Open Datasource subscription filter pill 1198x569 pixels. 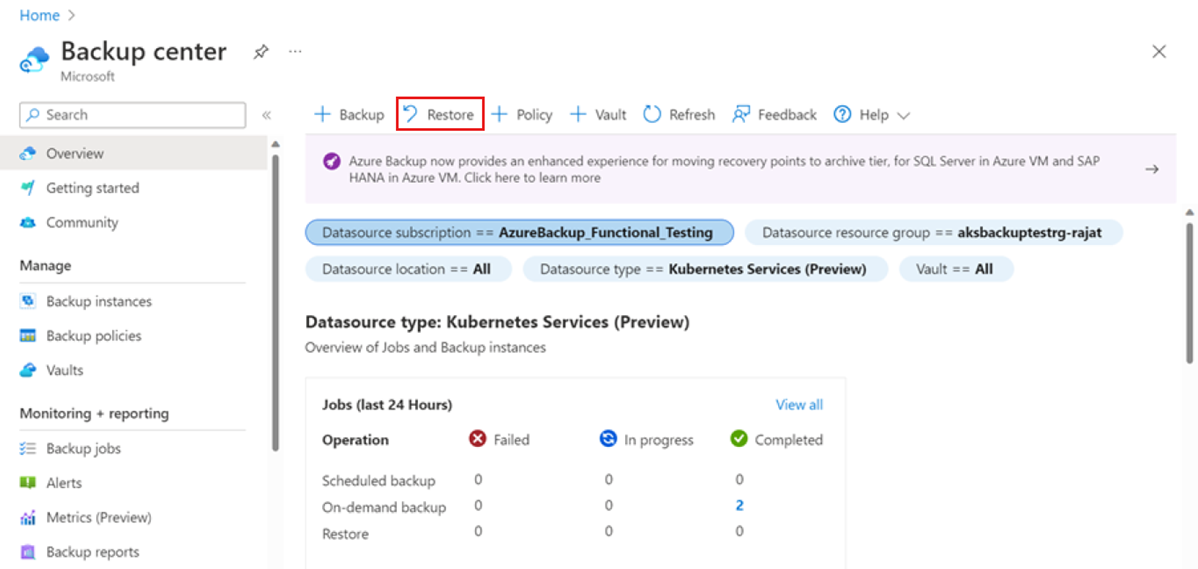click(x=518, y=233)
